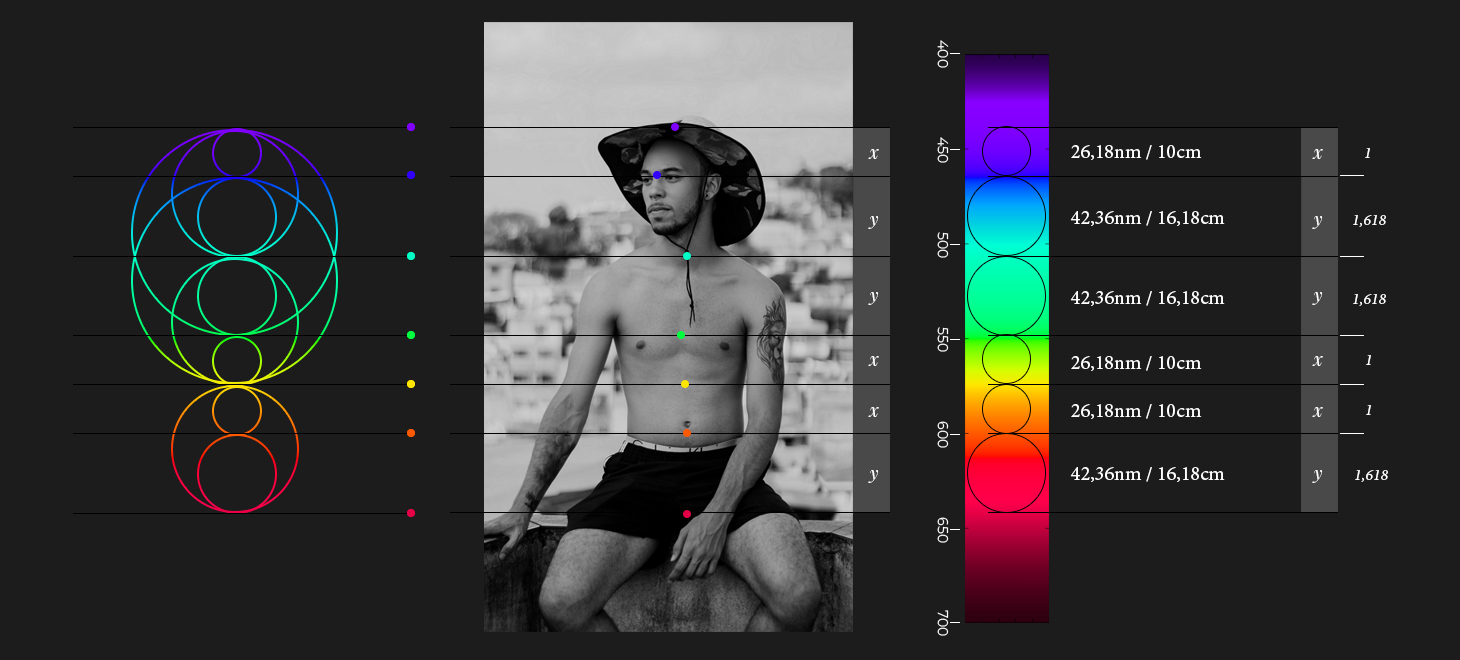Click the 450 wavelength label
1460x660 pixels.
tap(942, 149)
